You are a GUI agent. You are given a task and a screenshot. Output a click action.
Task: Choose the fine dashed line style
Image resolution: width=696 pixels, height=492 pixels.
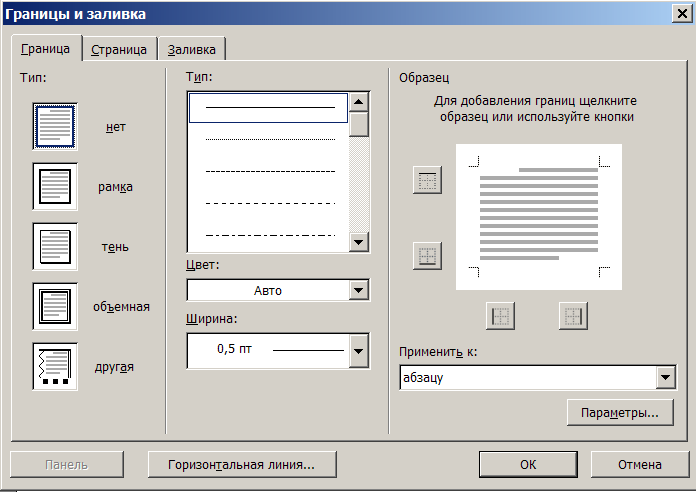click(269, 171)
